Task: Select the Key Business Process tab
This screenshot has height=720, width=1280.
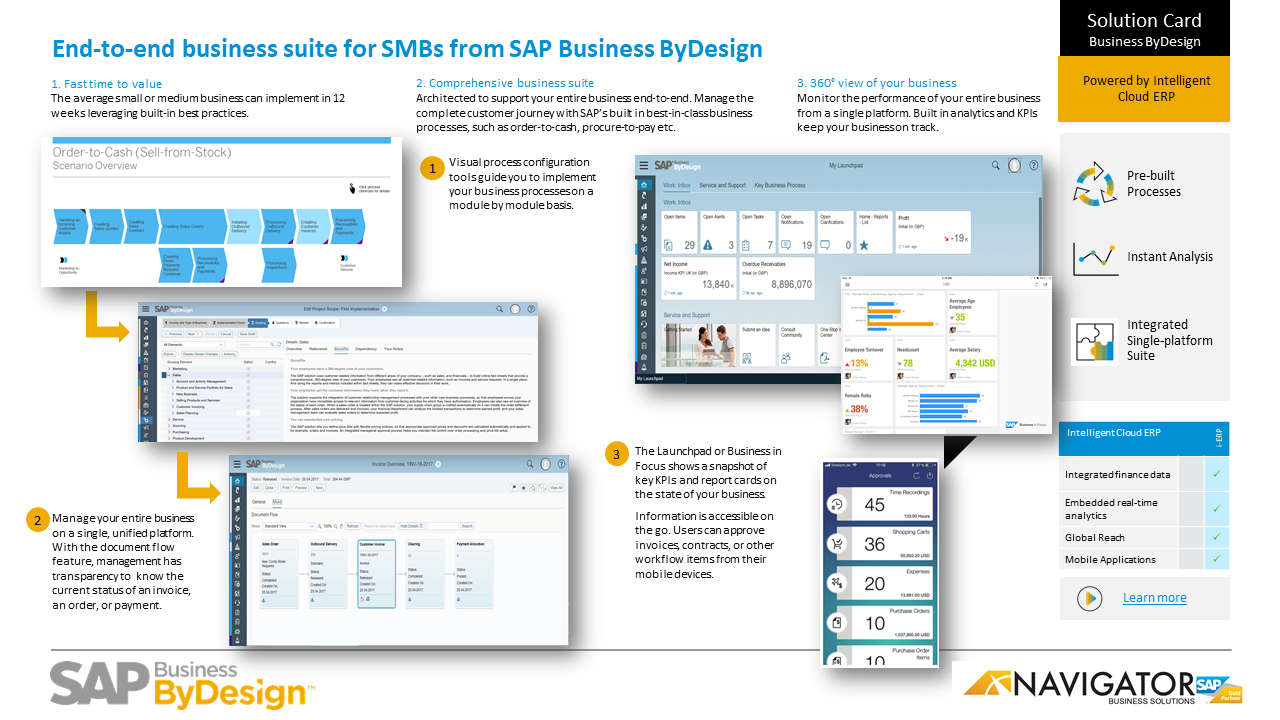Action: (x=779, y=186)
